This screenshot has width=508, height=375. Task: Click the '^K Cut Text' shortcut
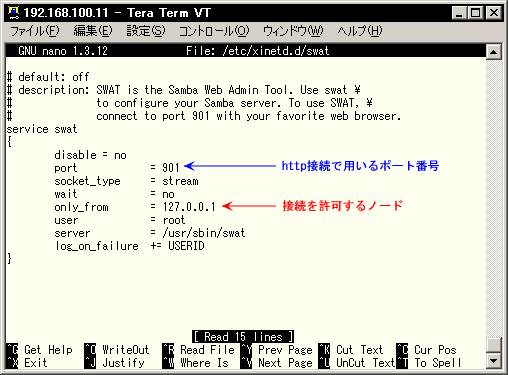[x=351, y=350]
